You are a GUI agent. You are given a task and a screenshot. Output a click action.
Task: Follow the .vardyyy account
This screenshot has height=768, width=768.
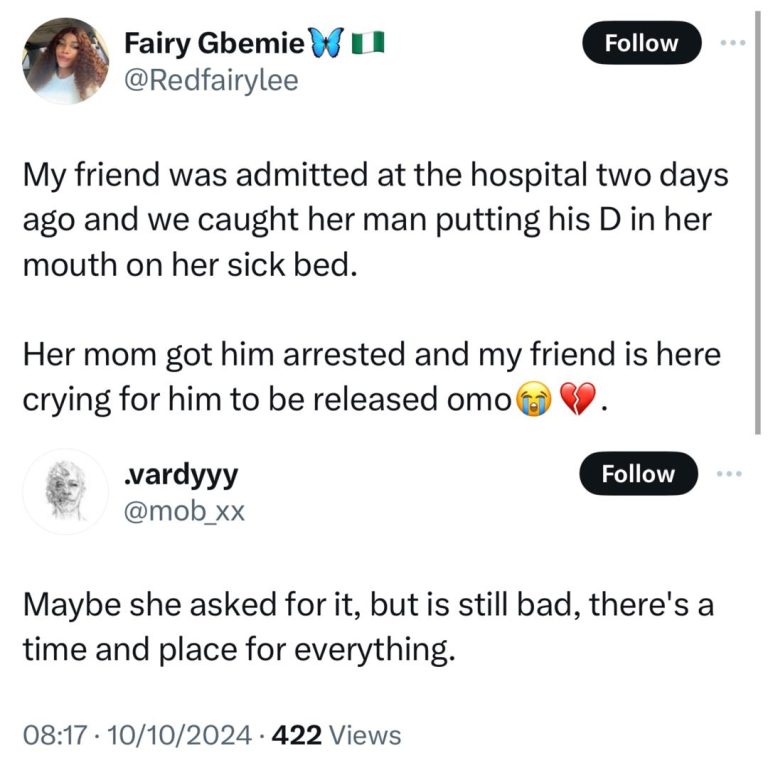(640, 475)
